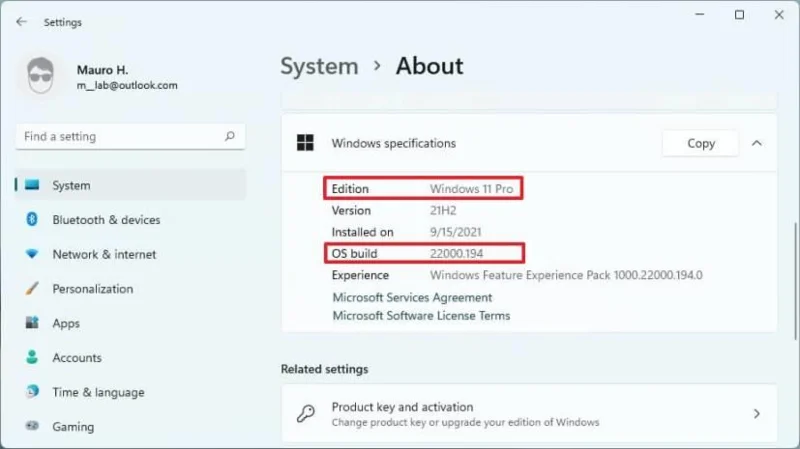
Task: Close the Settings window
Action: (779, 15)
